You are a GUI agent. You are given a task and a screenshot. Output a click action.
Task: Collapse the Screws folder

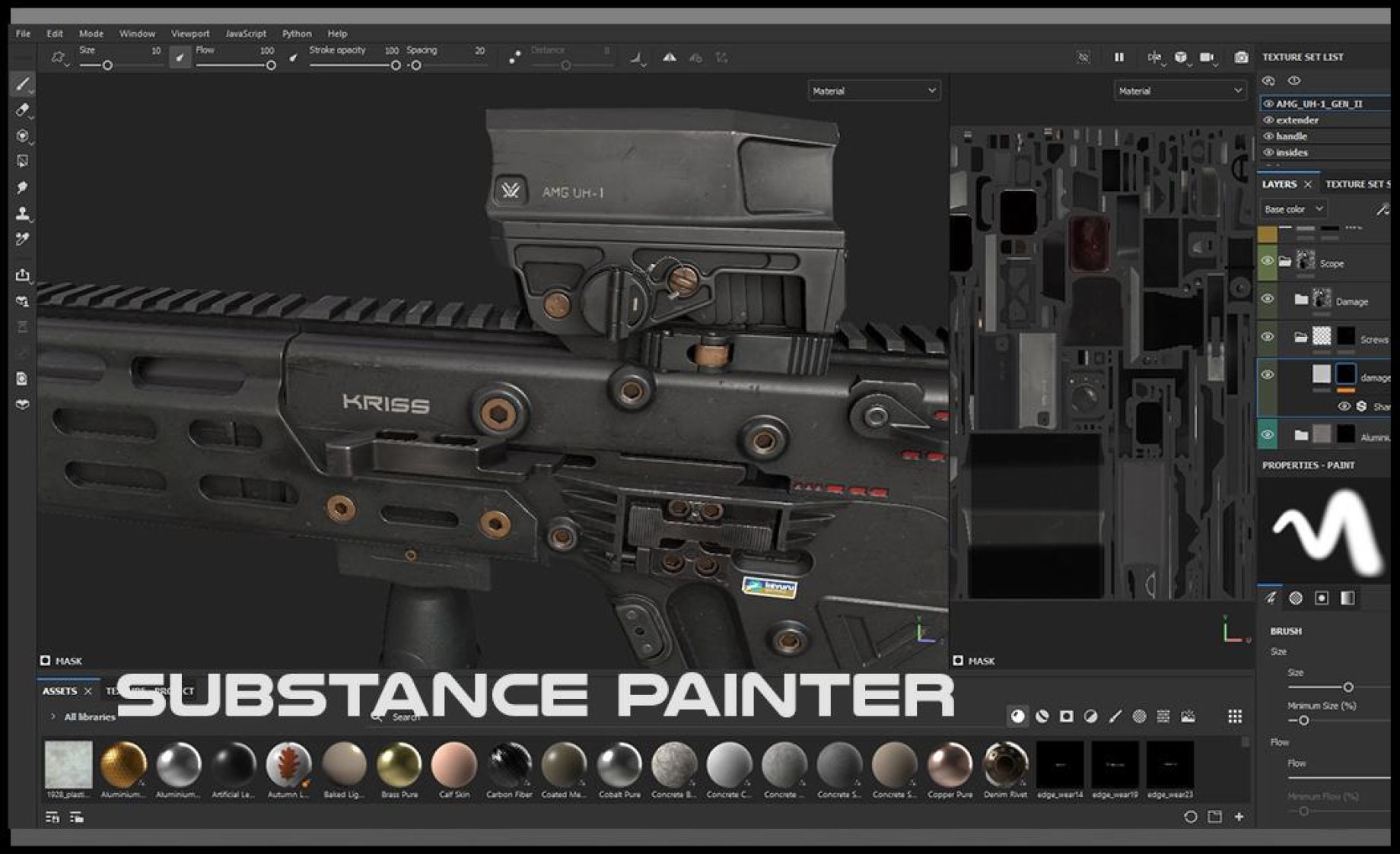click(1301, 337)
